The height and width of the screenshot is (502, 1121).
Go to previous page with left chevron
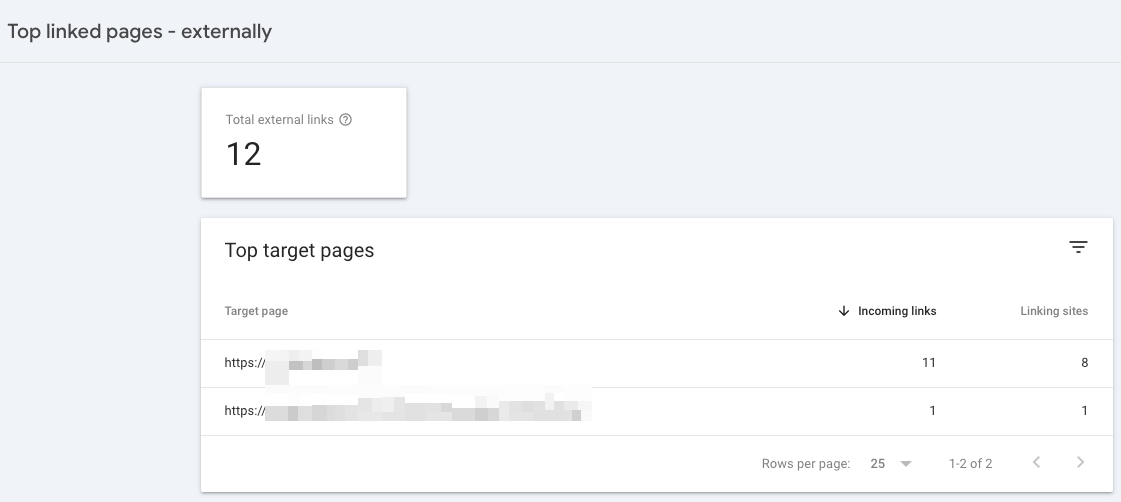click(x=1036, y=463)
